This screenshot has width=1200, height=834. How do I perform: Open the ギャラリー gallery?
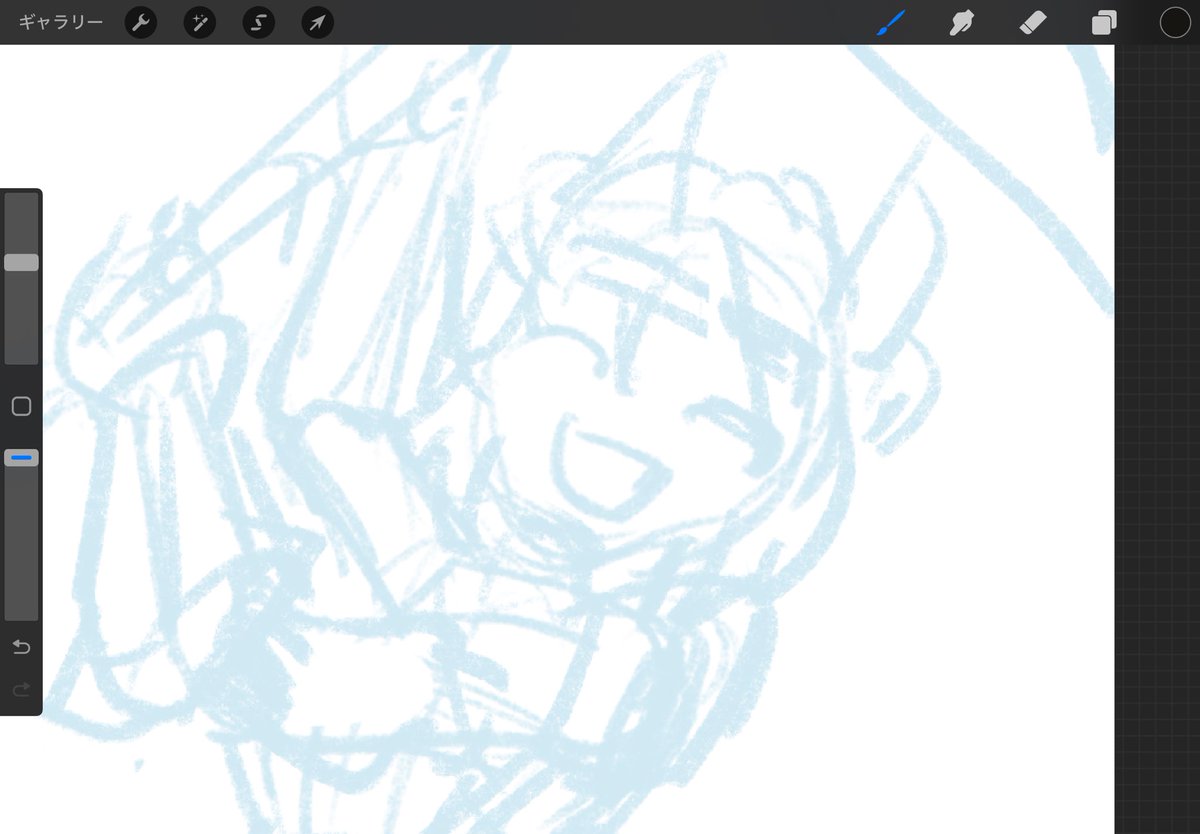[x=60, y=22]
